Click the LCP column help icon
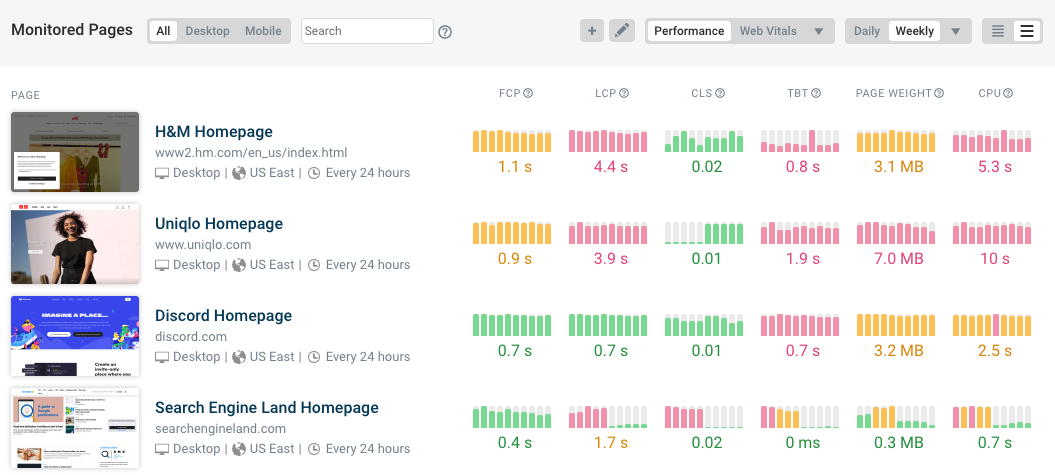The height and width of the screenshot is (475, 1055). pos(624,94)
